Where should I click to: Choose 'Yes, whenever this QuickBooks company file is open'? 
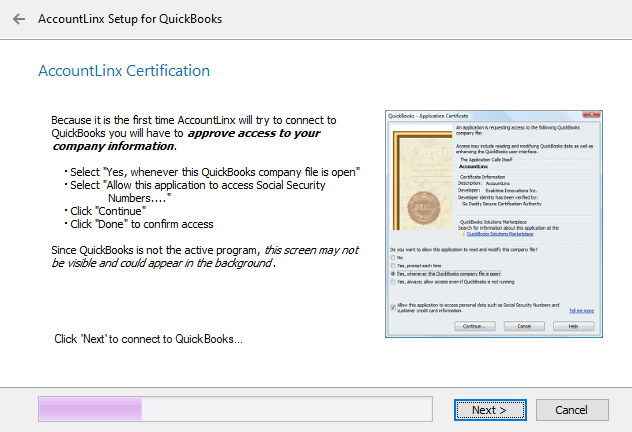coord(393,271)
